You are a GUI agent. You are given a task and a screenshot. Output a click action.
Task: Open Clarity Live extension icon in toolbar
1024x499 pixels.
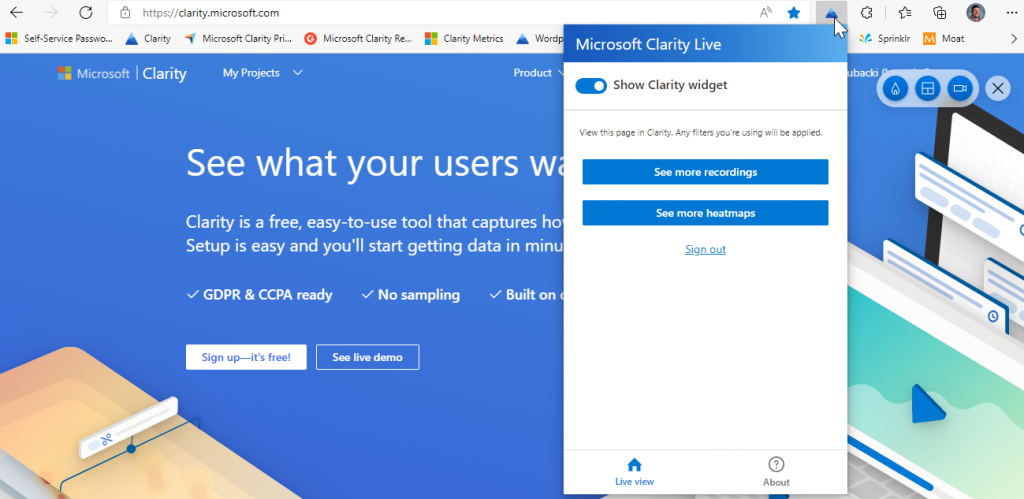831,12
